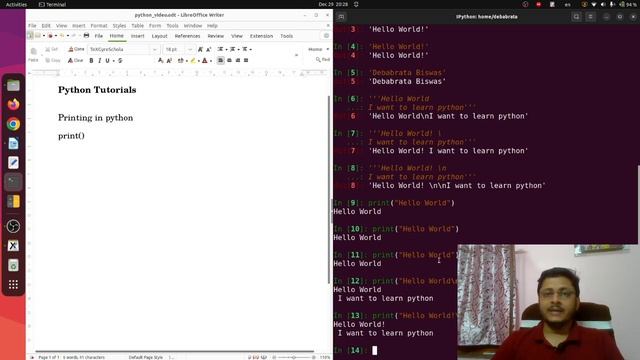Click the zoom slider in Writer status bar
Image resolution: width=640 pixels, height=360 pixels.
point(293,357)
